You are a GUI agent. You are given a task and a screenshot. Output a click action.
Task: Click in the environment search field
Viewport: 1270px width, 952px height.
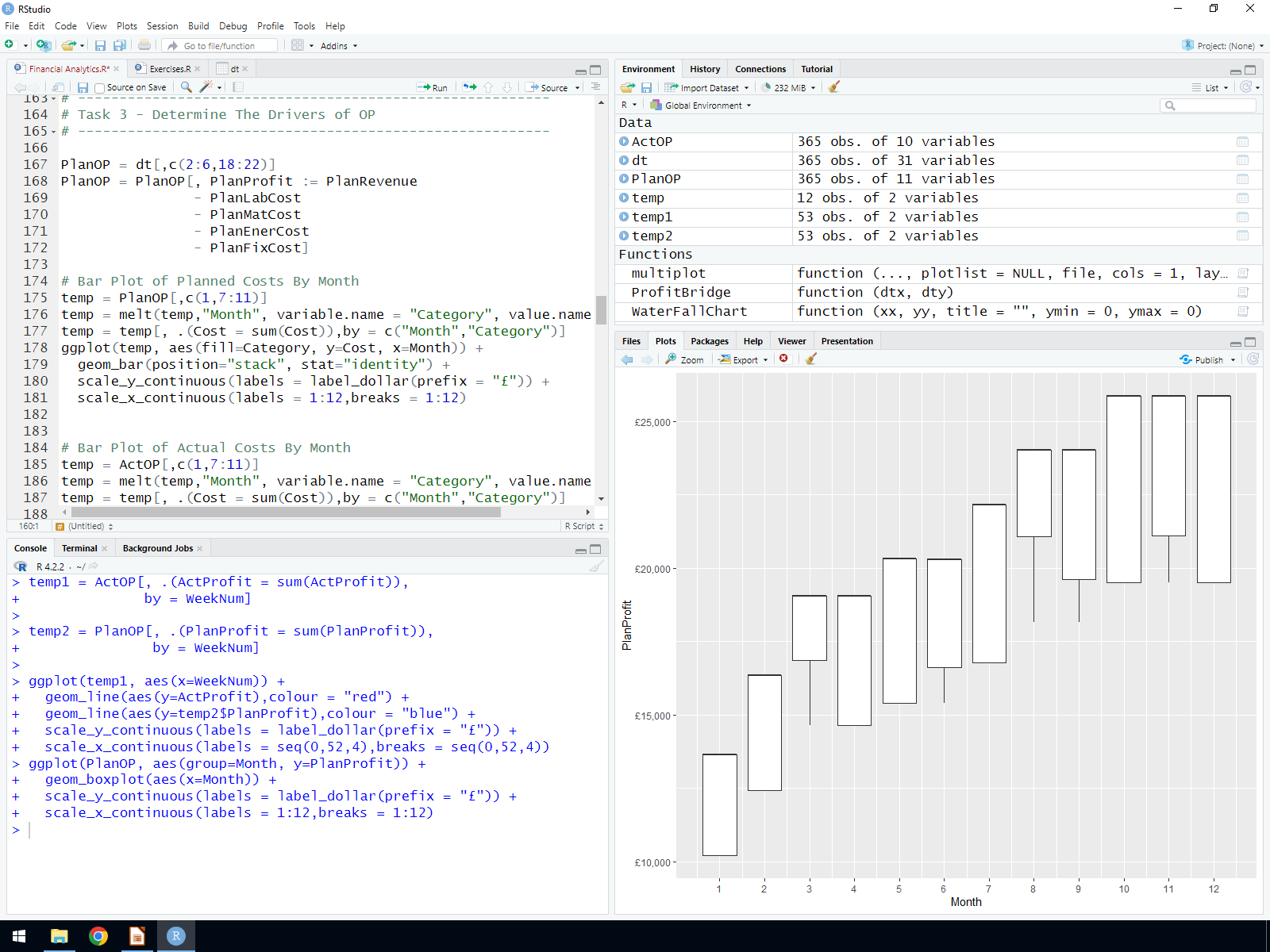click(1214, 106)
